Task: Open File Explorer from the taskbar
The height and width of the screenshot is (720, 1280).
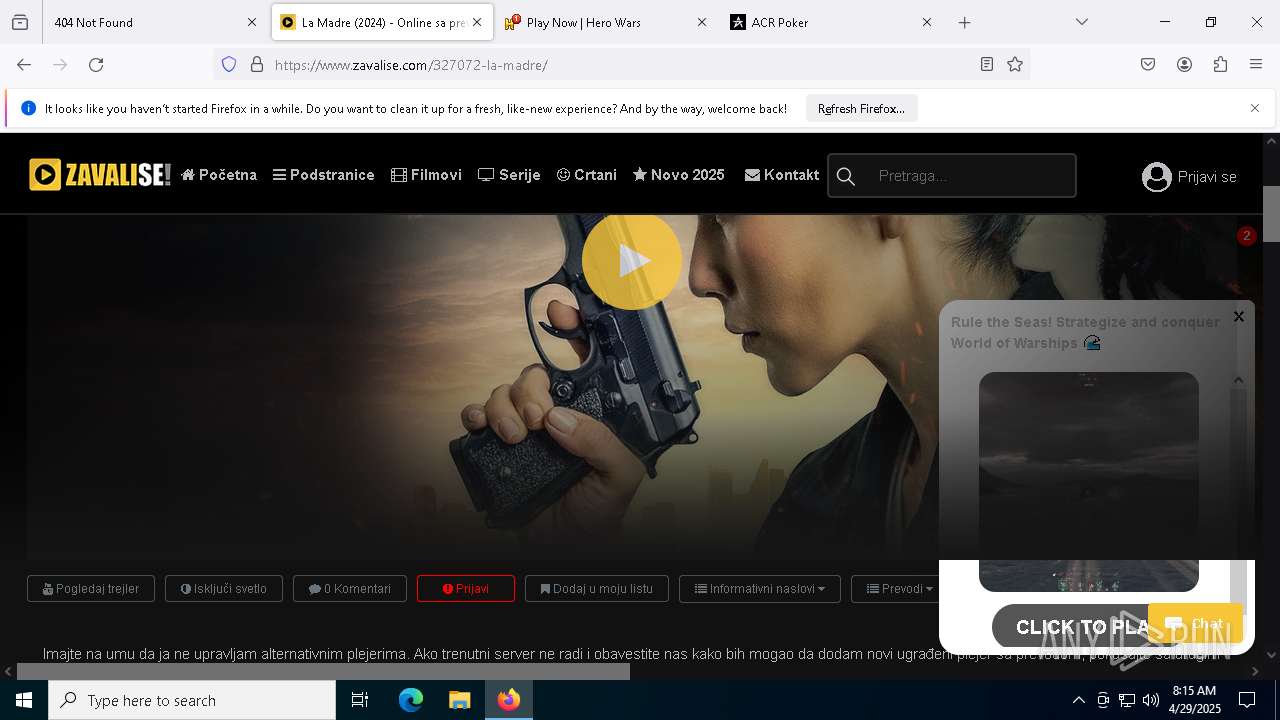Action: (x=459, y=700)
